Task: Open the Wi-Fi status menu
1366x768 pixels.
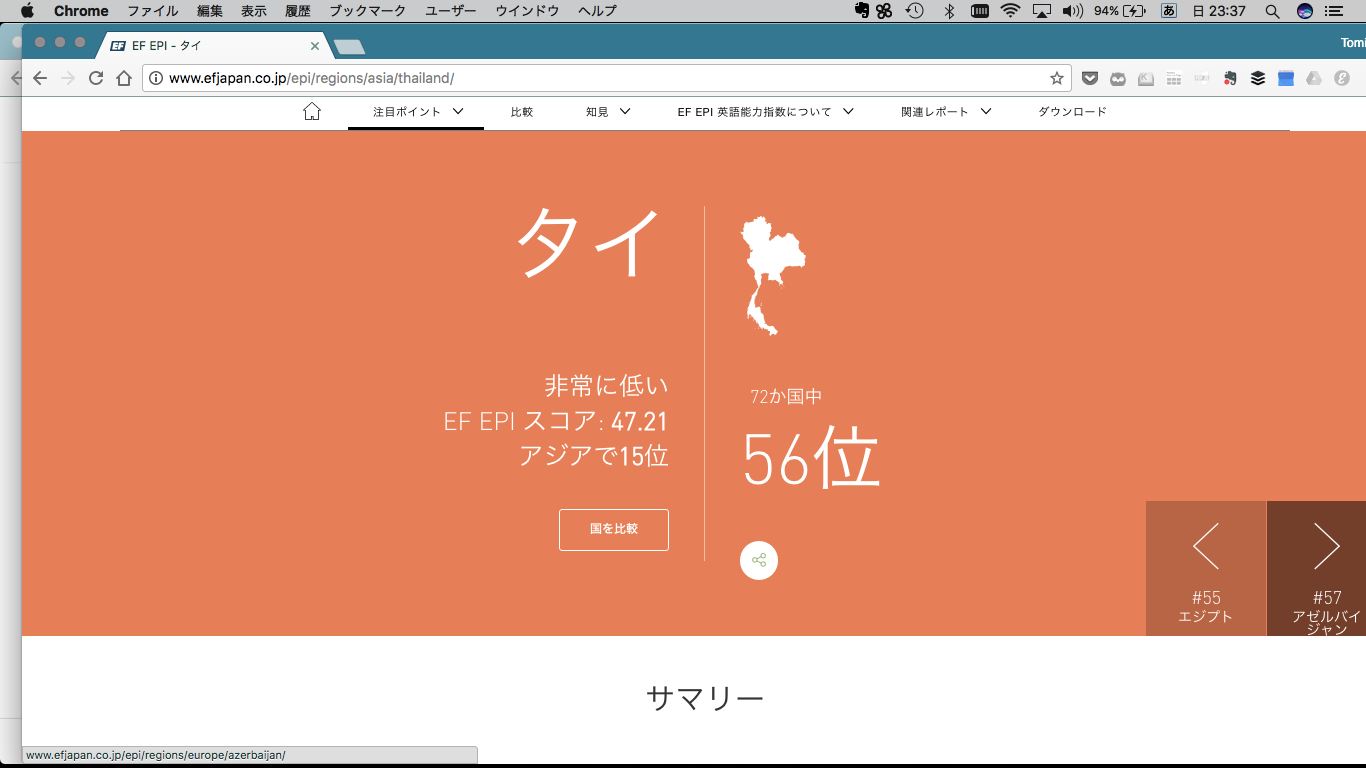Action: click(x=1010, y=11)
